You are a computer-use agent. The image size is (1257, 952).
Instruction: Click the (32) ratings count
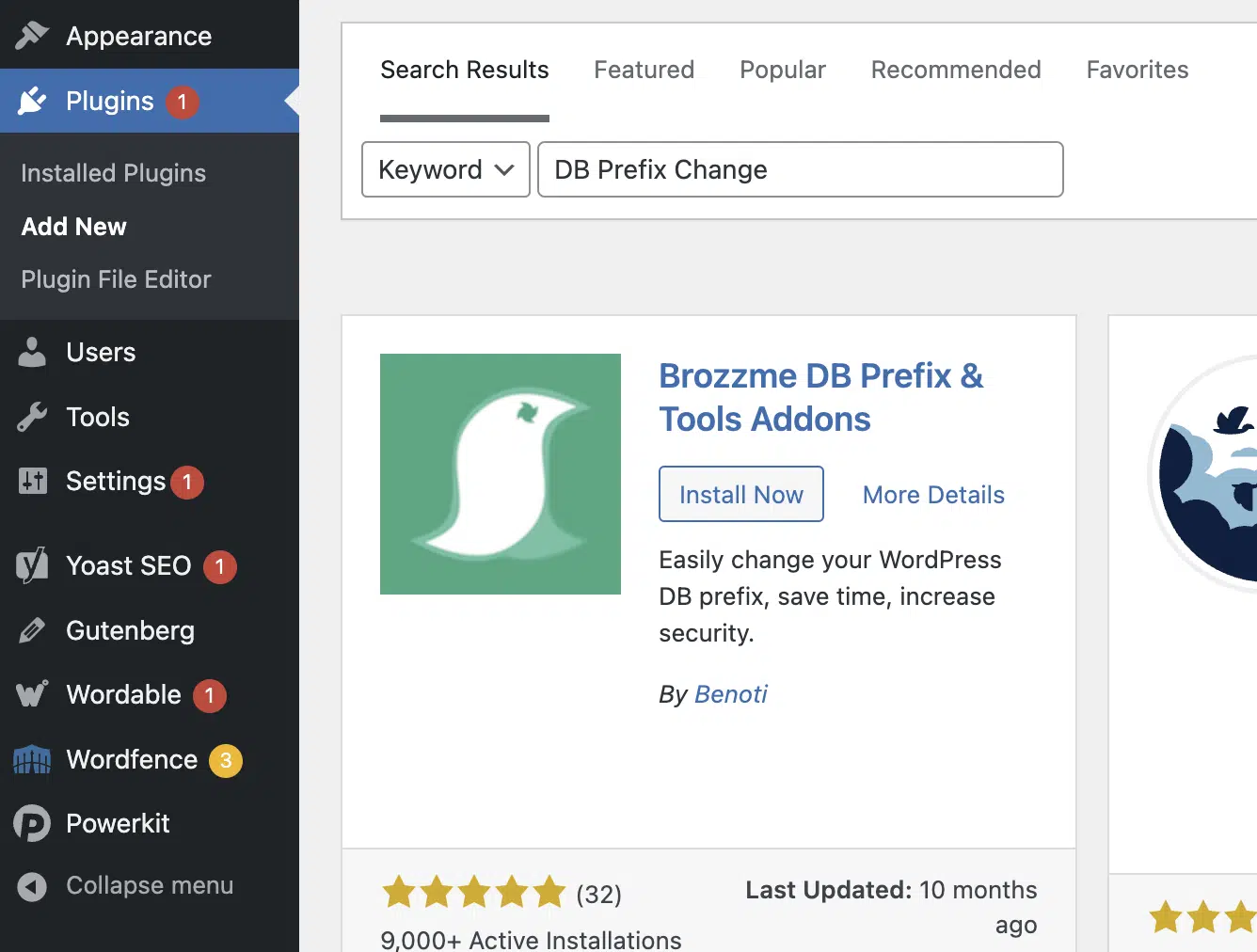click(x=599, y=894)
